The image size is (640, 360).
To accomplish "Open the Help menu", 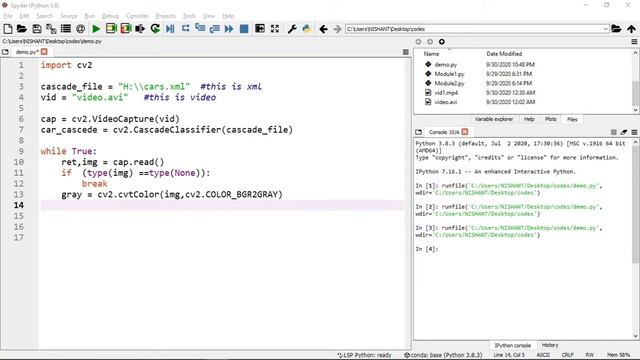I will [228, 16].
